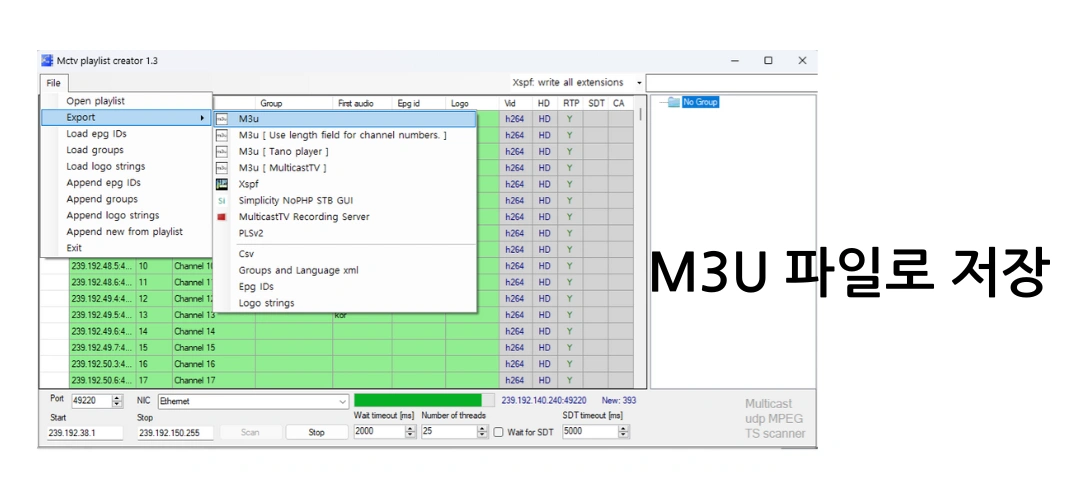This screenshot has height=500, width=1080.
Task: Click the RTP column header
Action: (570, 103)
